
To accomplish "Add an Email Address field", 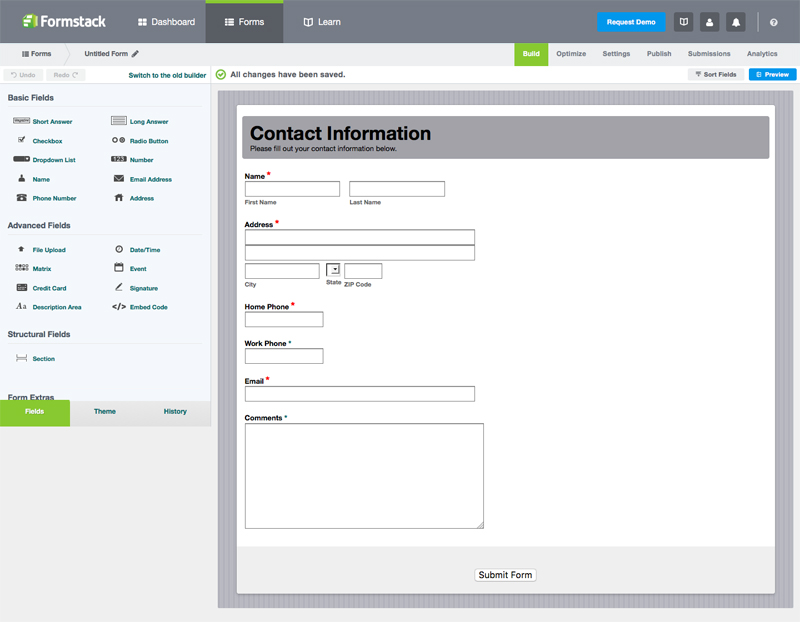I will (142, 179).
